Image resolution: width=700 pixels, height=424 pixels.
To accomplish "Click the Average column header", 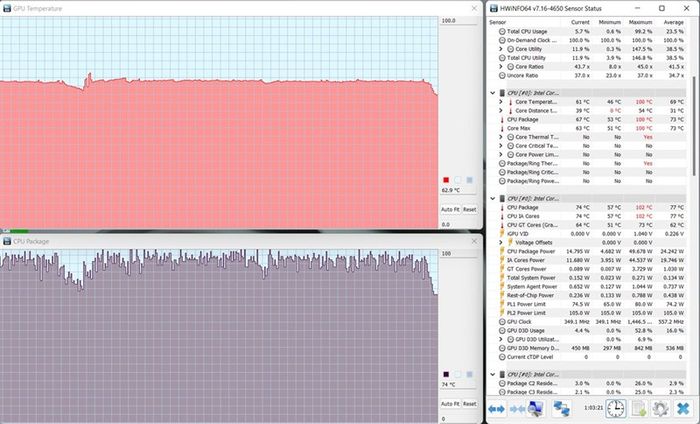I will (x=673, y=22).
